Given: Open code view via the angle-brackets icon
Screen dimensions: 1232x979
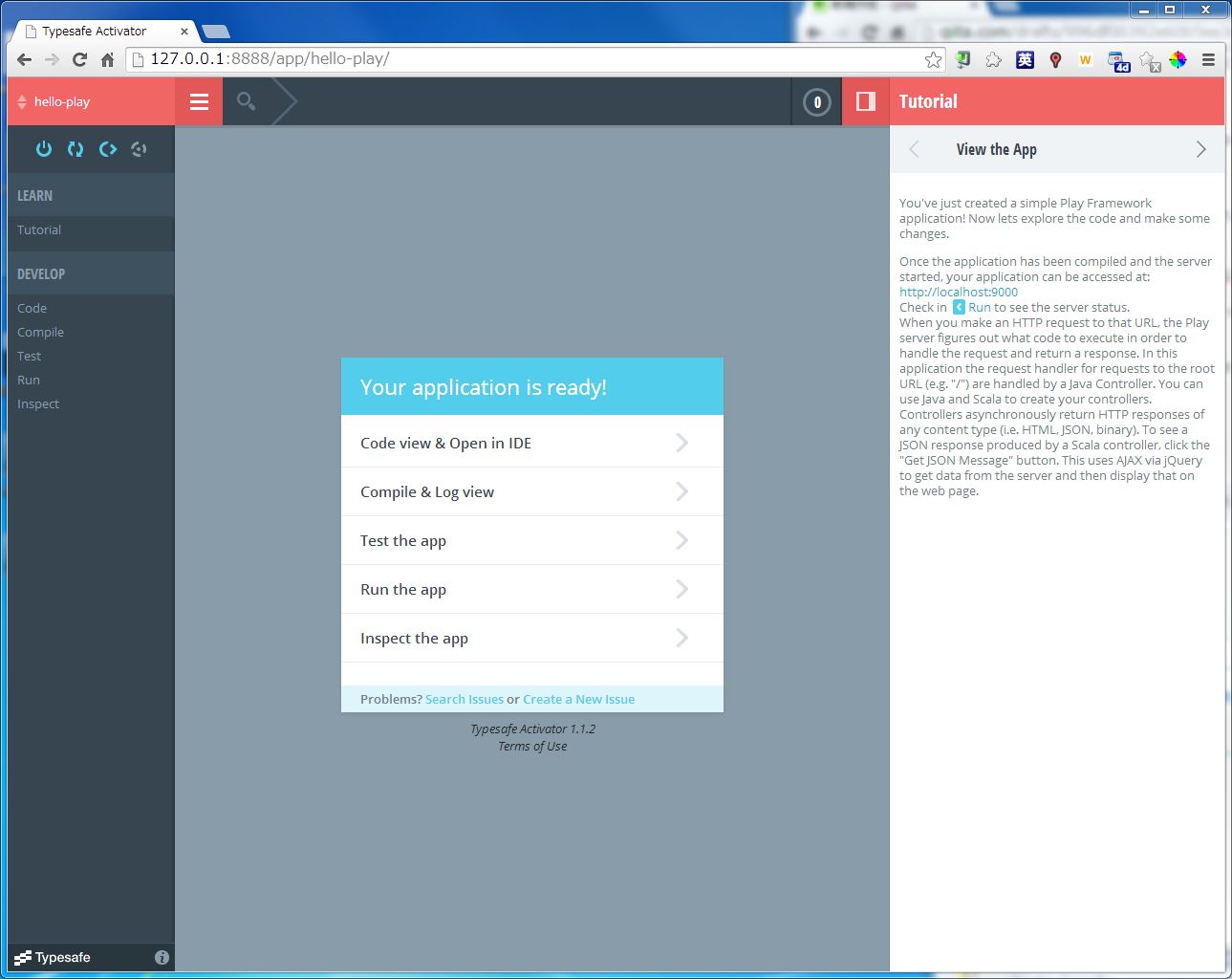Looking at the screenshot, I should click(108, 149).
